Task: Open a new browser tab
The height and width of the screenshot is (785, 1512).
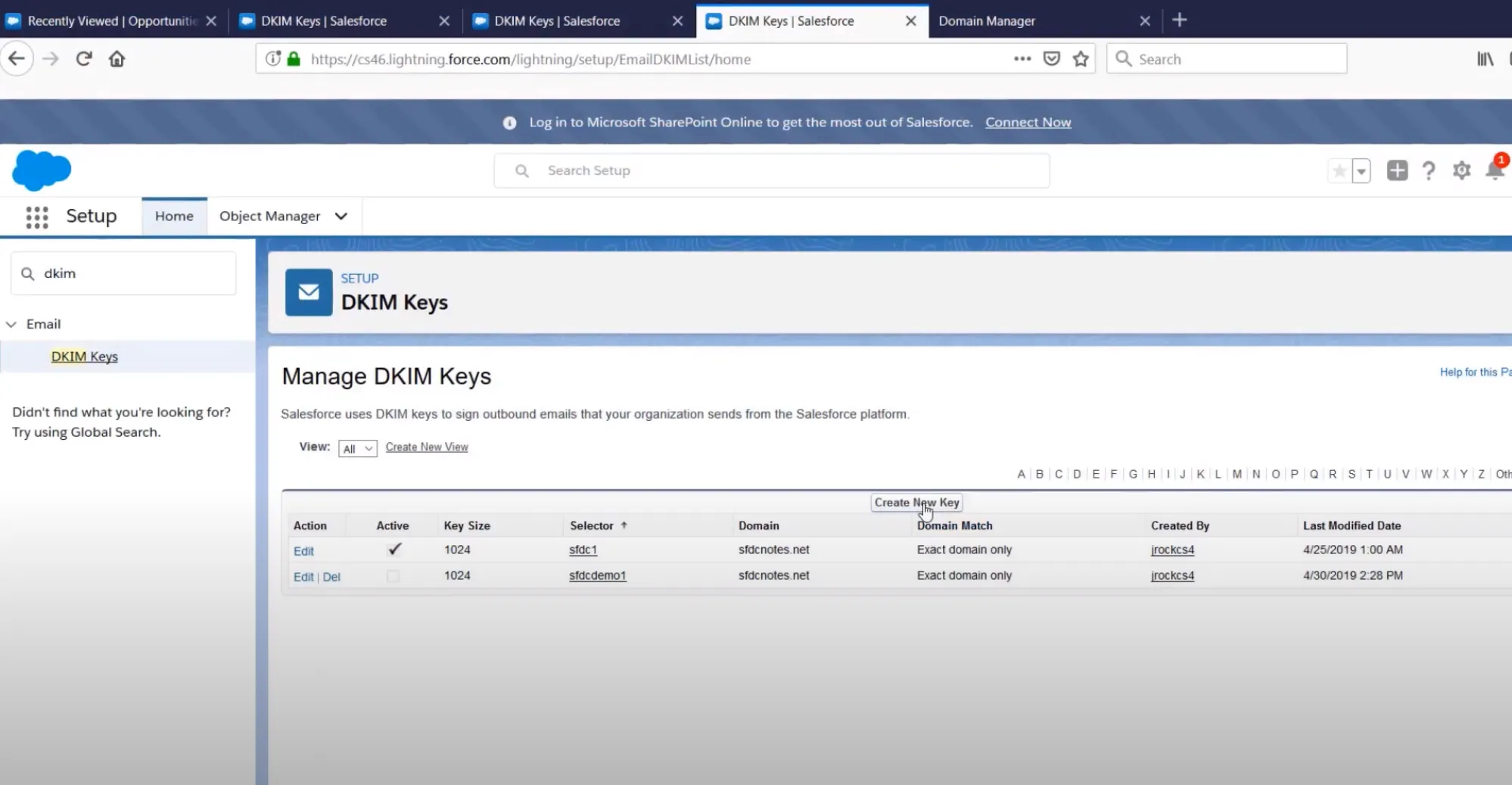Action: coord(1179,20)
